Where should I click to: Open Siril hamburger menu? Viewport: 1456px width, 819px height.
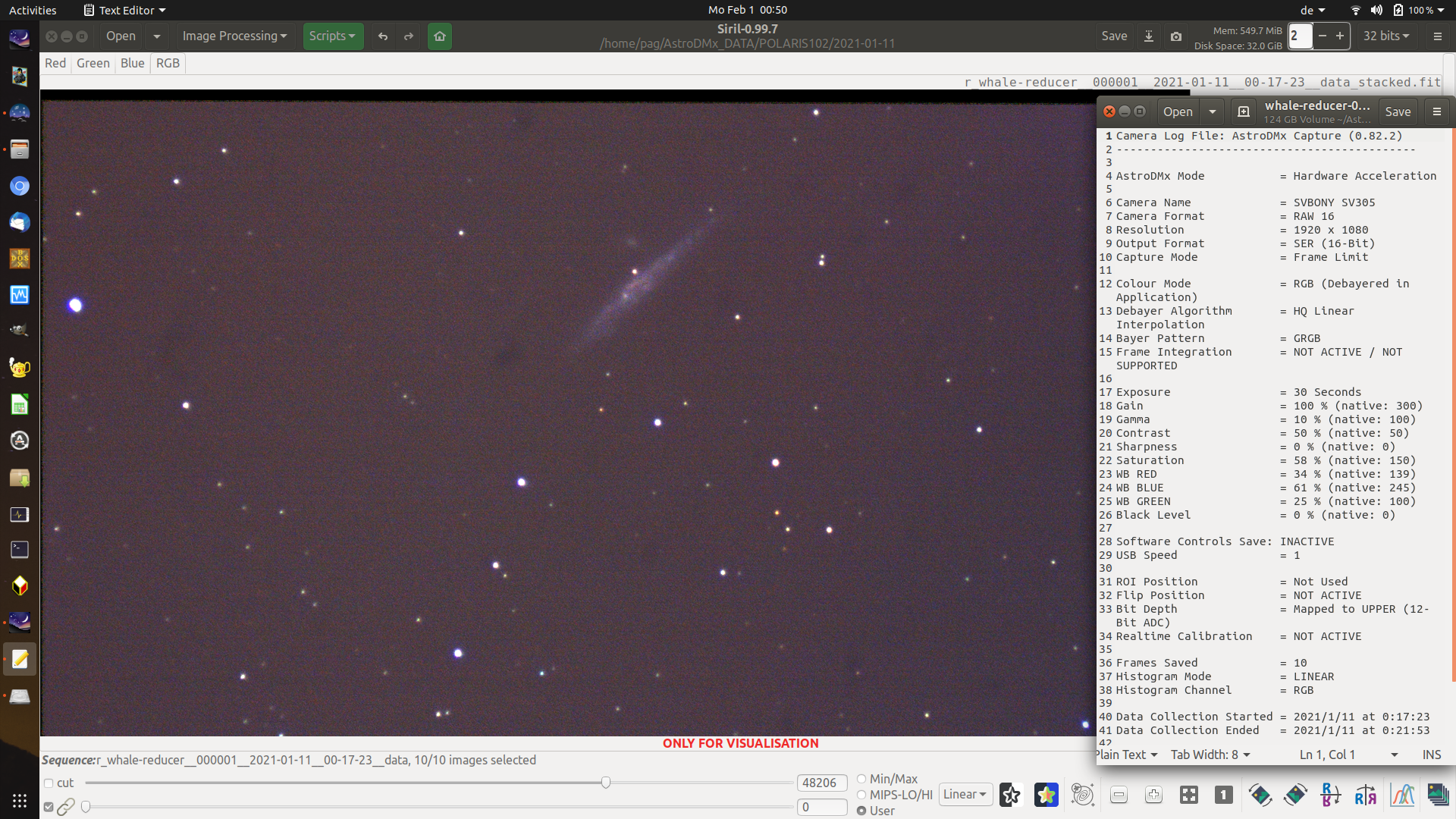[x=1438, y=36]
